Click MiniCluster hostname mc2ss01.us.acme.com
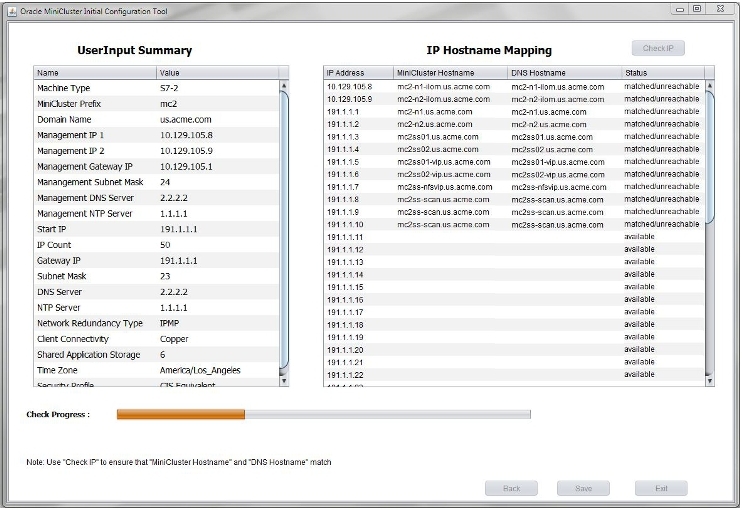742x510 pixels. (x=438, y=137)
